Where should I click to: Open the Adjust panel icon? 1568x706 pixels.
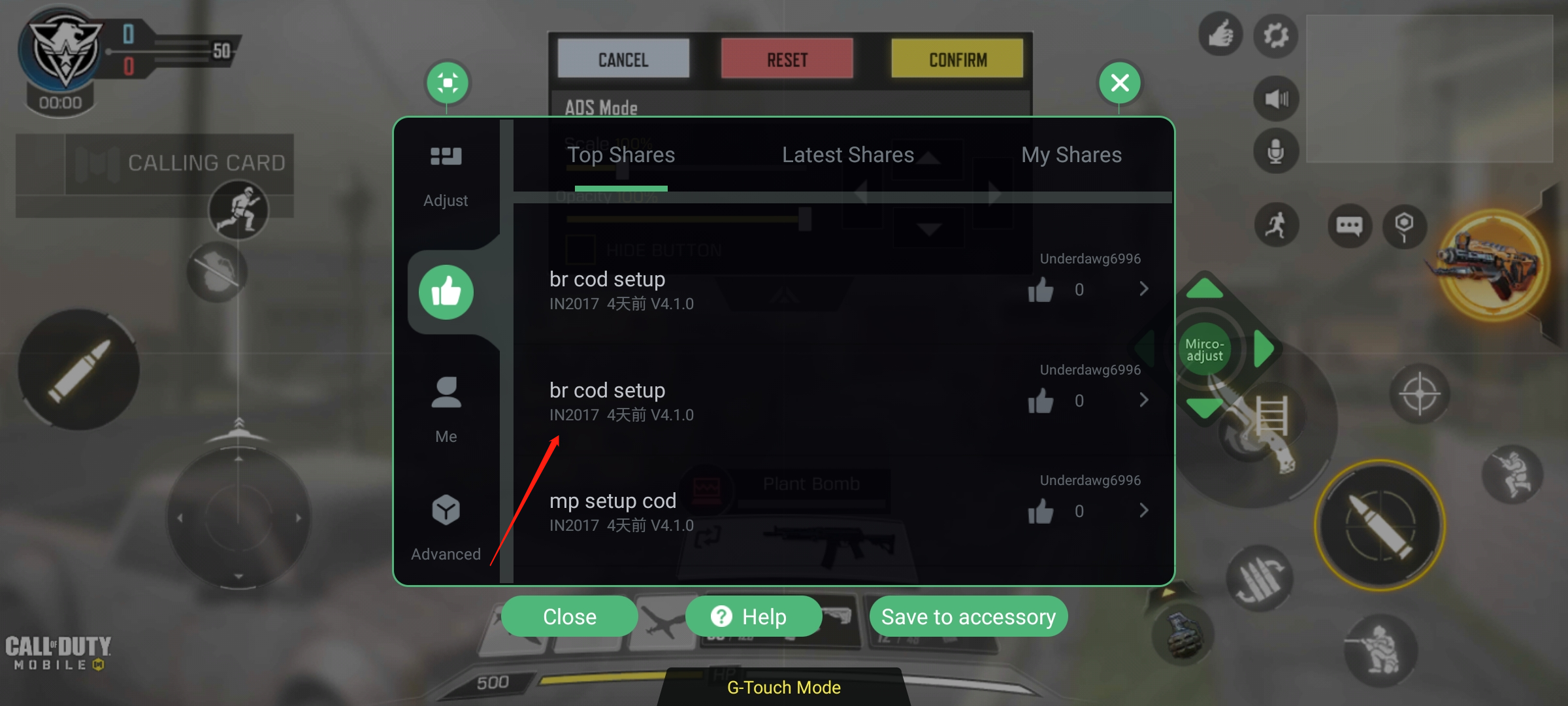(446, 157)
